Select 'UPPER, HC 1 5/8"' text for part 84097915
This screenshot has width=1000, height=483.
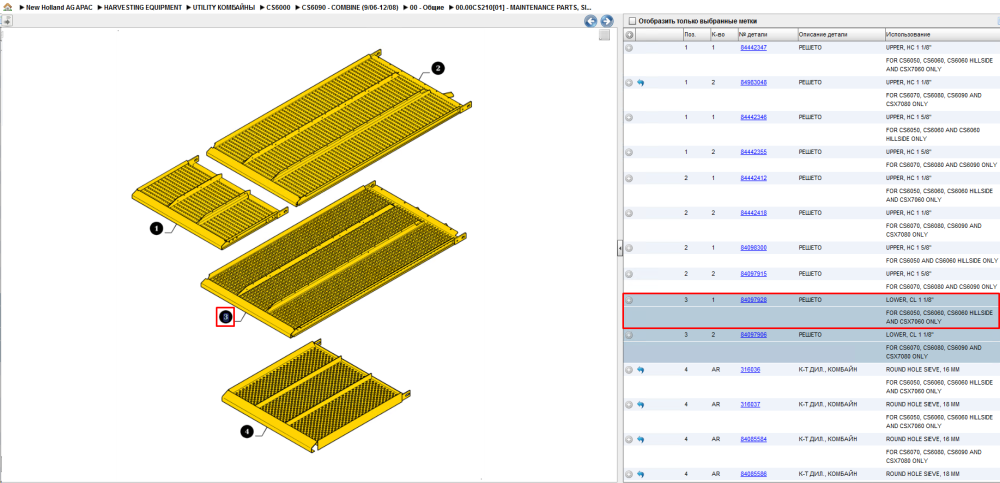click(x=911, y=274)
